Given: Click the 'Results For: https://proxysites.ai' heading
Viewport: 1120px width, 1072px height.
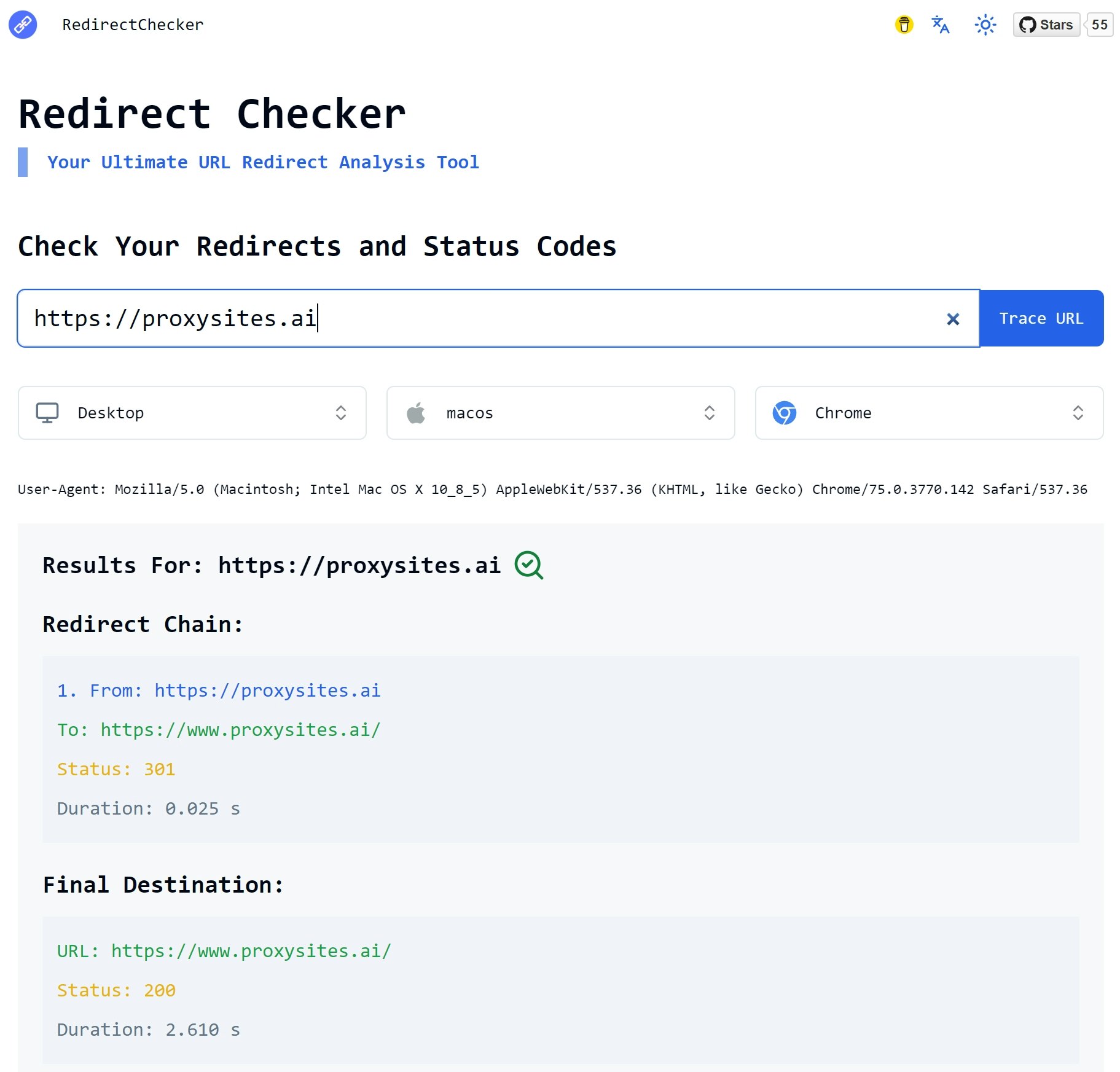Looking at the screenshot, I should 272,565.
